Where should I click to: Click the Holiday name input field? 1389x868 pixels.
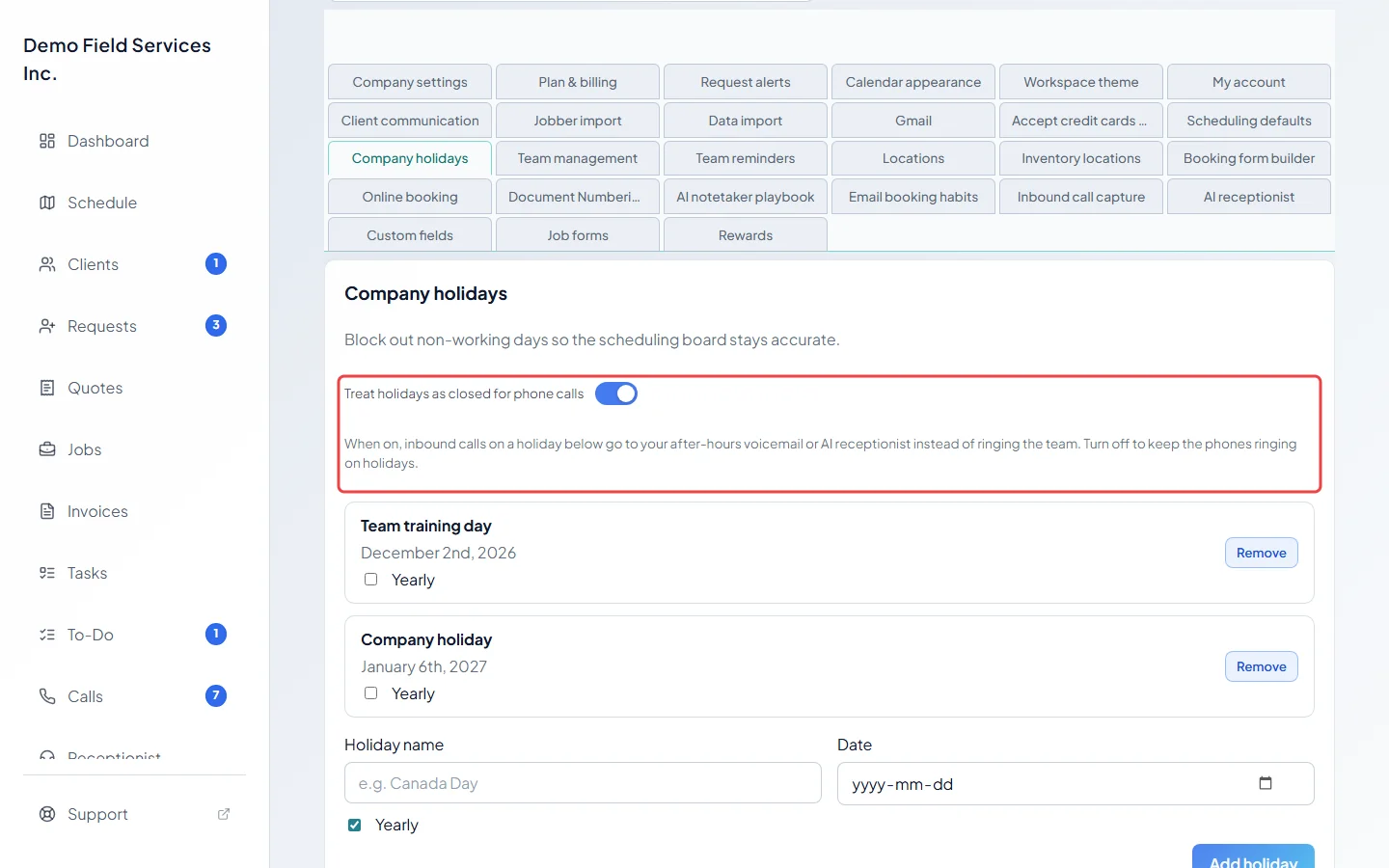[583, 783]
